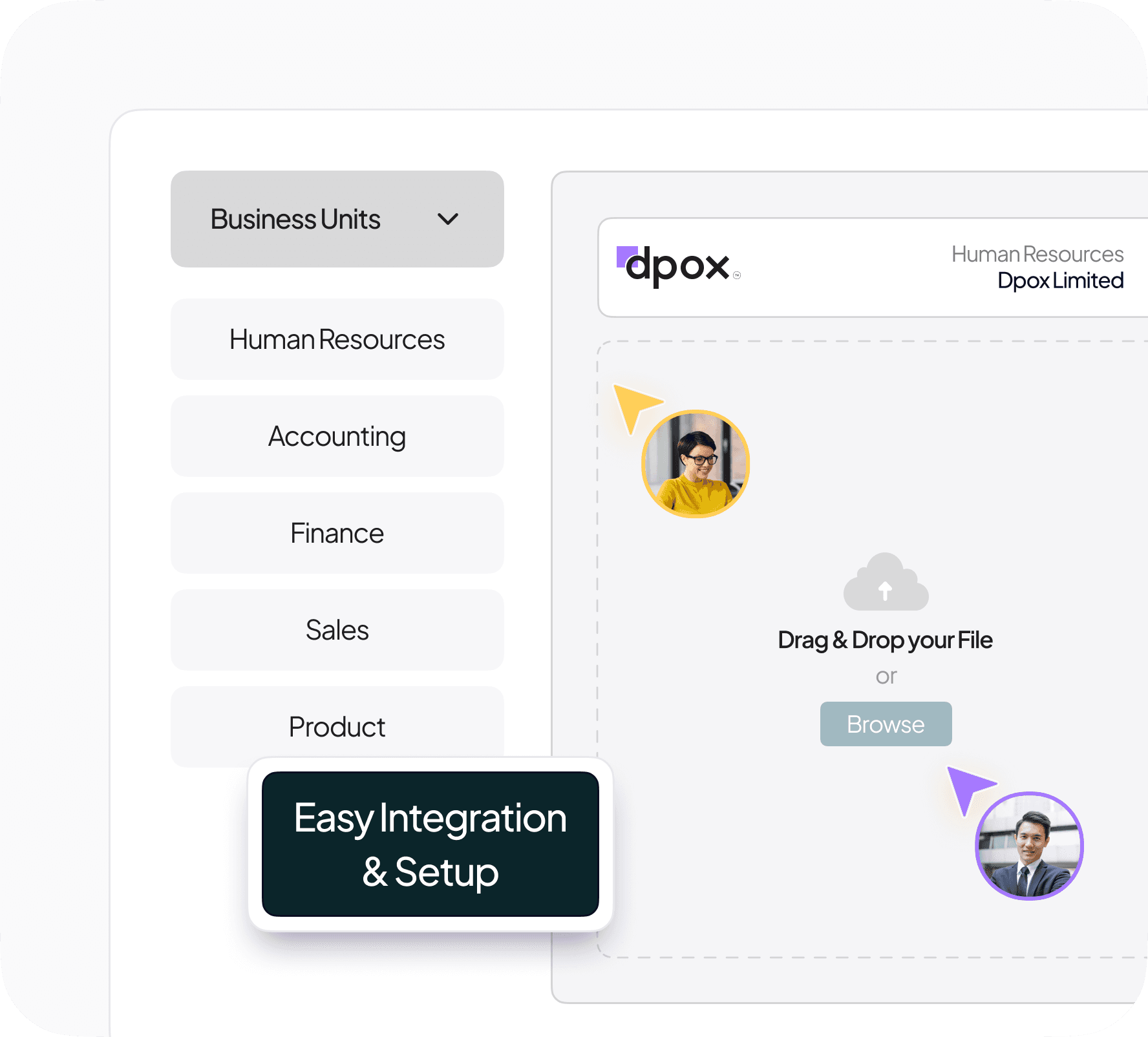This screenshot has width=1148, height=1037.
Task: Click the Easy Integration & Setup badge
Action: [x=430, y=844]
